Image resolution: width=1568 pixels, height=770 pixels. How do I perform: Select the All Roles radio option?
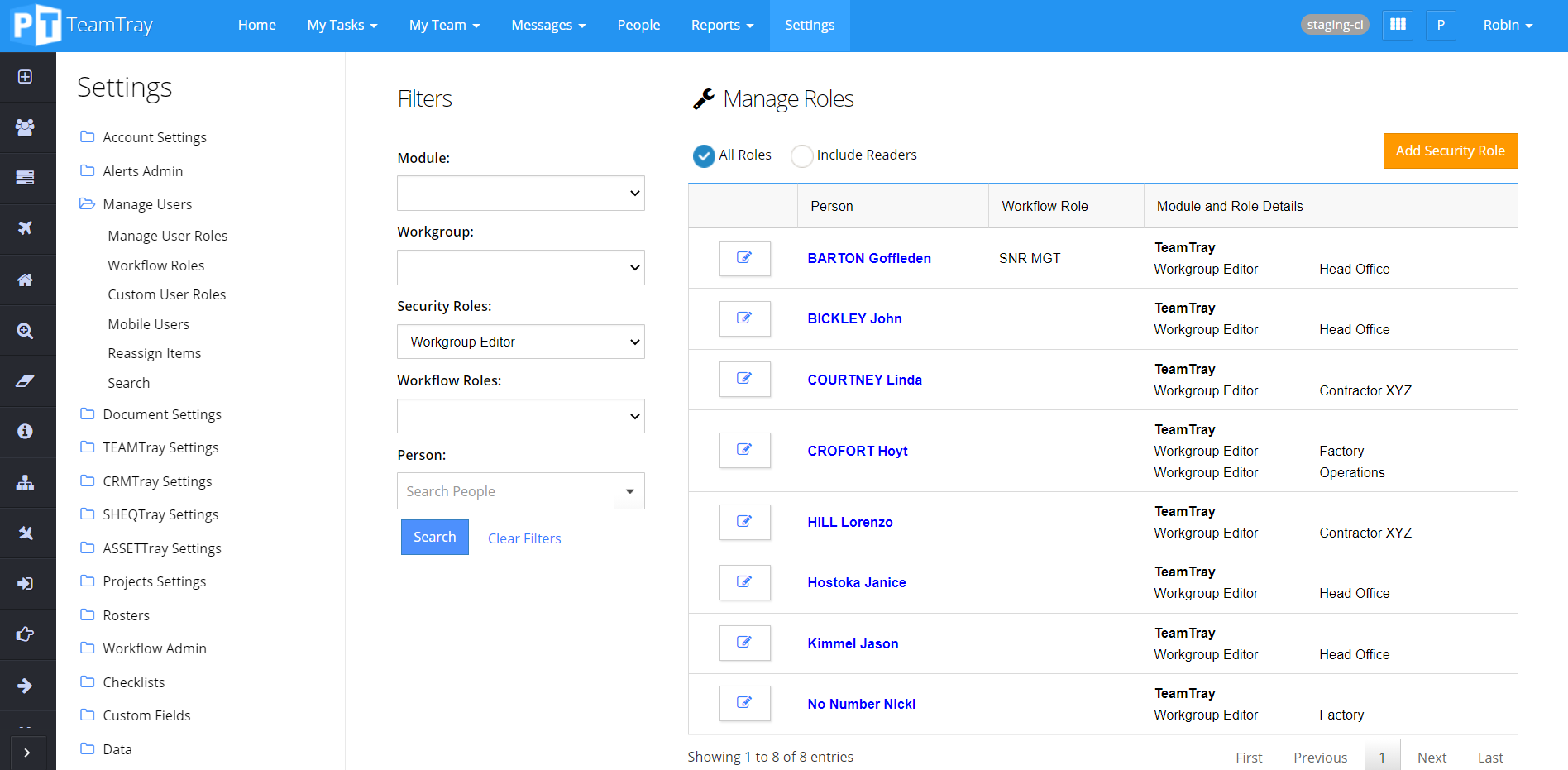click(704, 155)
